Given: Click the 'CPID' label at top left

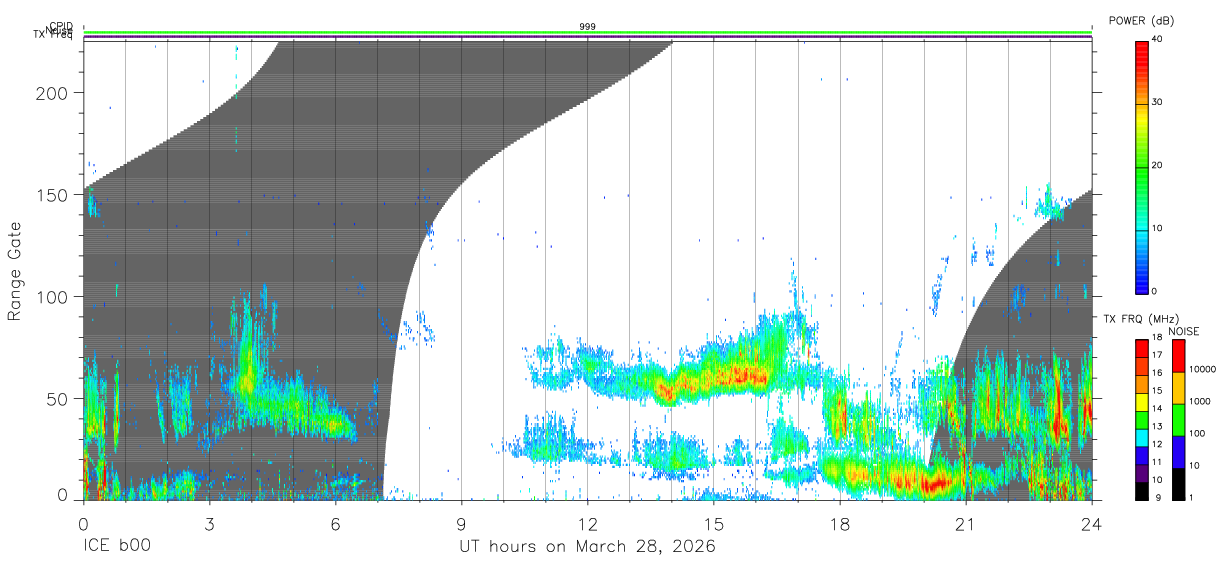Looking at the screenshot, I should pyautogui.click(x=60, y=27).
